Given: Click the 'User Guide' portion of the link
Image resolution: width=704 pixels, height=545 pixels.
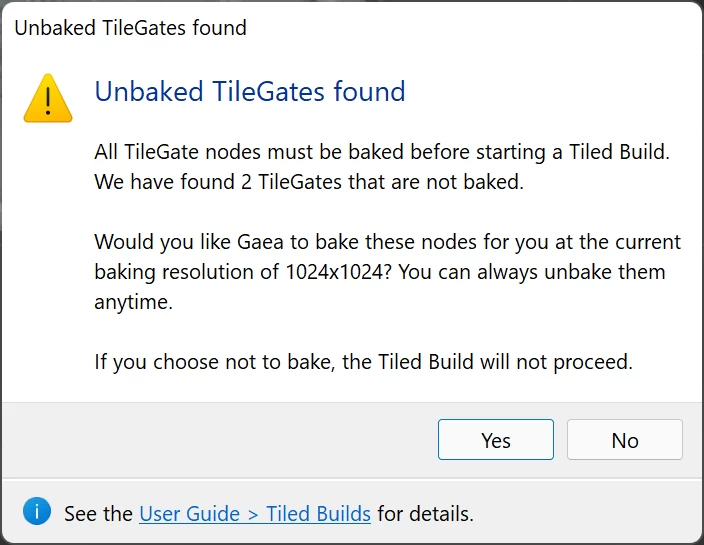Looking at the screenshot, I should pos(189,514).
